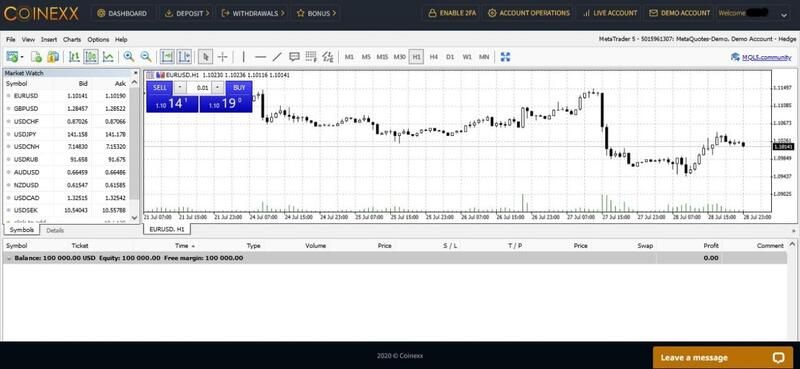Open the shapes and objects list tool

(x=328, y=57)
